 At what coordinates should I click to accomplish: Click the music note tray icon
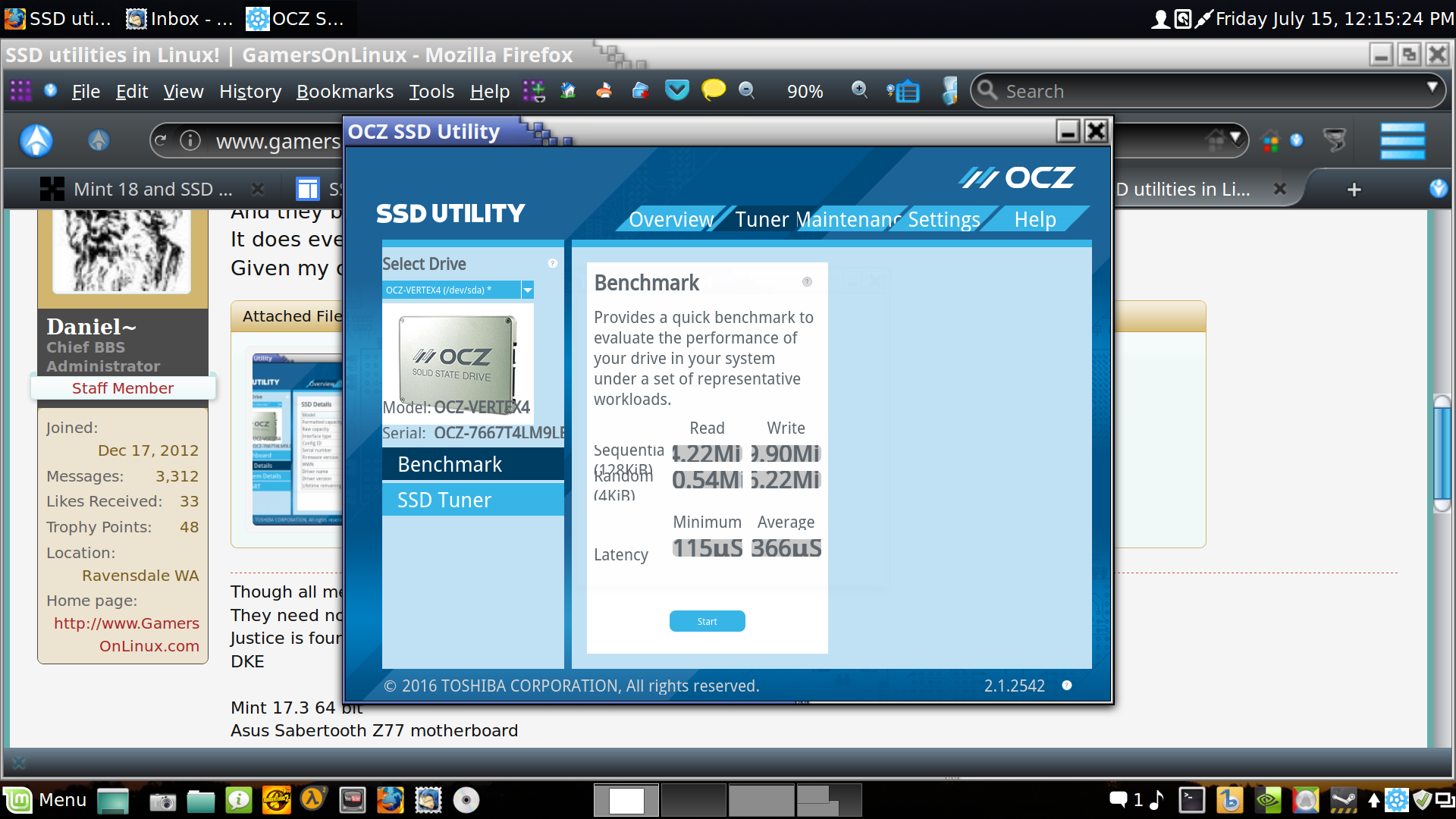pyautogui.click(x=1157, y=800)
